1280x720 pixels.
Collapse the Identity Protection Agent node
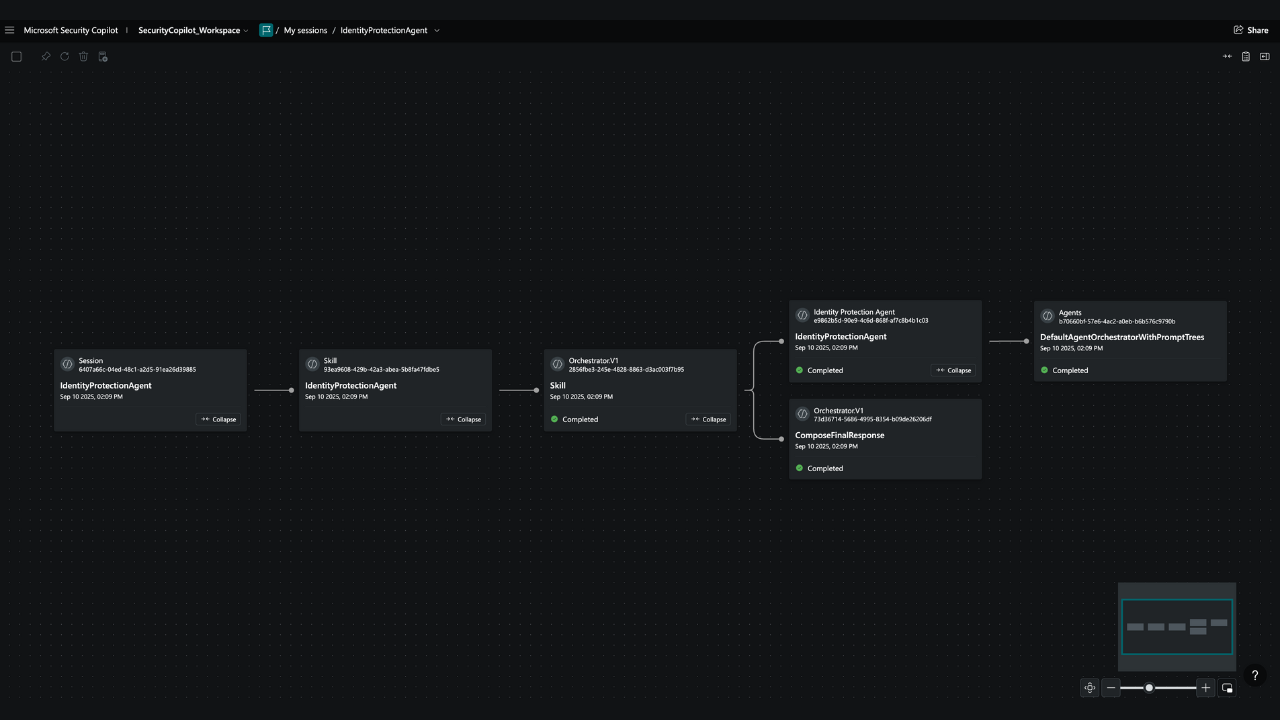pyautogui.click(x=953, y=370)
